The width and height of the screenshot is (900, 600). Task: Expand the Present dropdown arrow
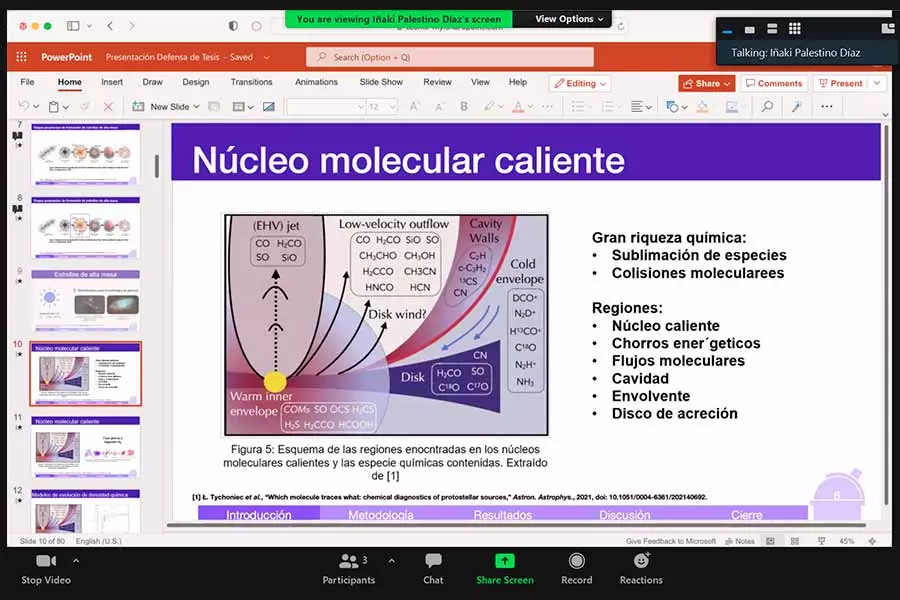pyautogui.click(x=877, y=83)
